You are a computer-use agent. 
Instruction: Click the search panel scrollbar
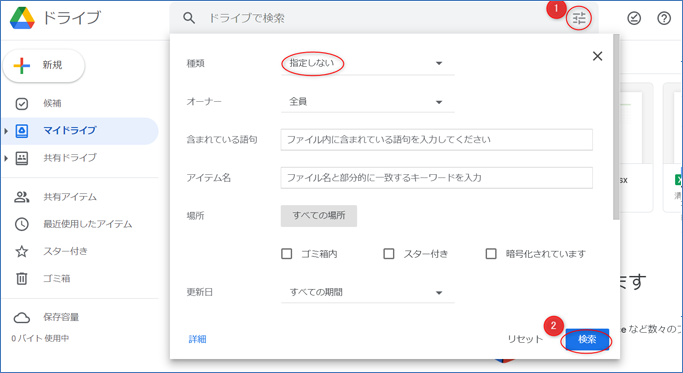[616, 127]
